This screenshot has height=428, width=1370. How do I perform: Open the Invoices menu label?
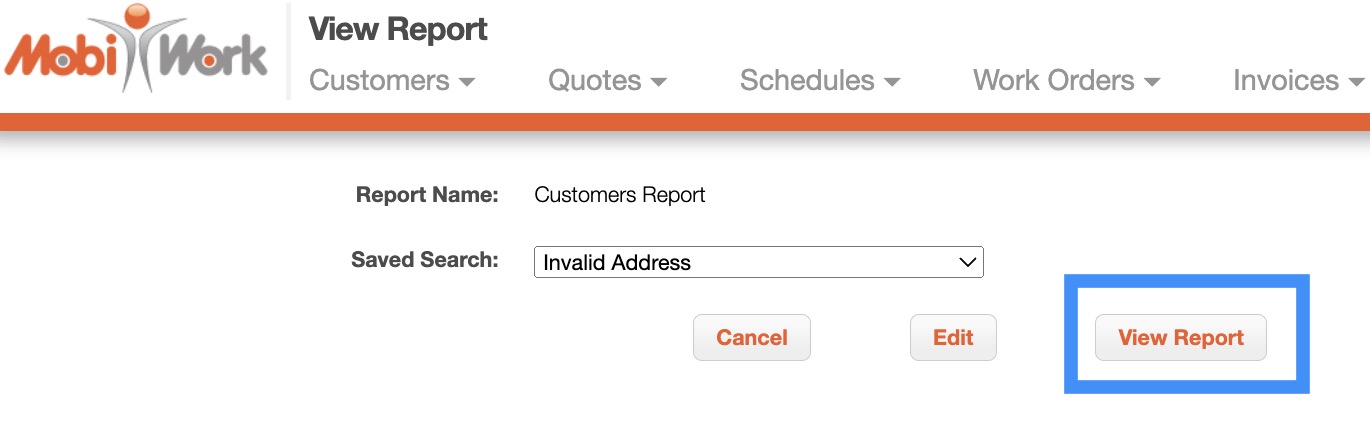pos(1285,81)
